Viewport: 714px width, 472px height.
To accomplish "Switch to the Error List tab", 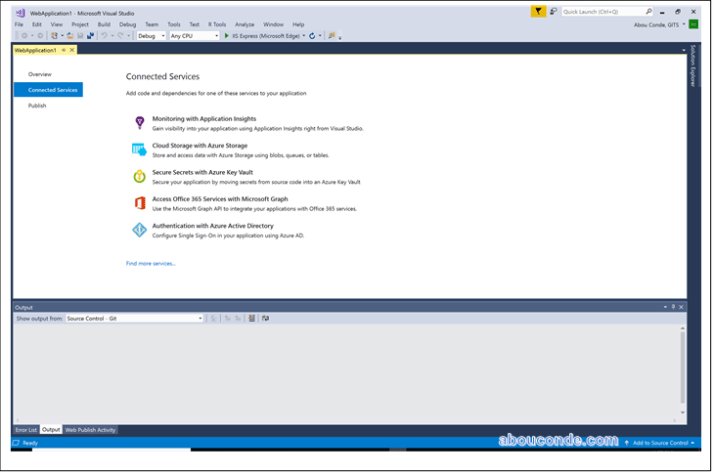I will coord(26,430).
